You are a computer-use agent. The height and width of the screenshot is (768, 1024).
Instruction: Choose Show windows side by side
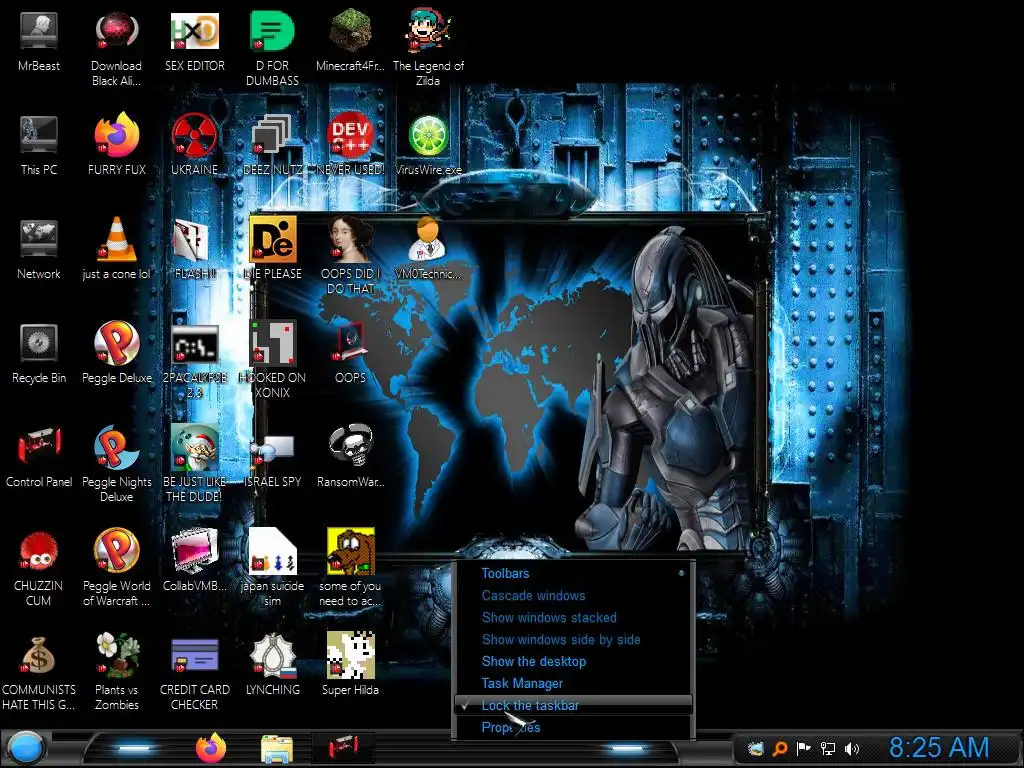(x=573, y=640)
